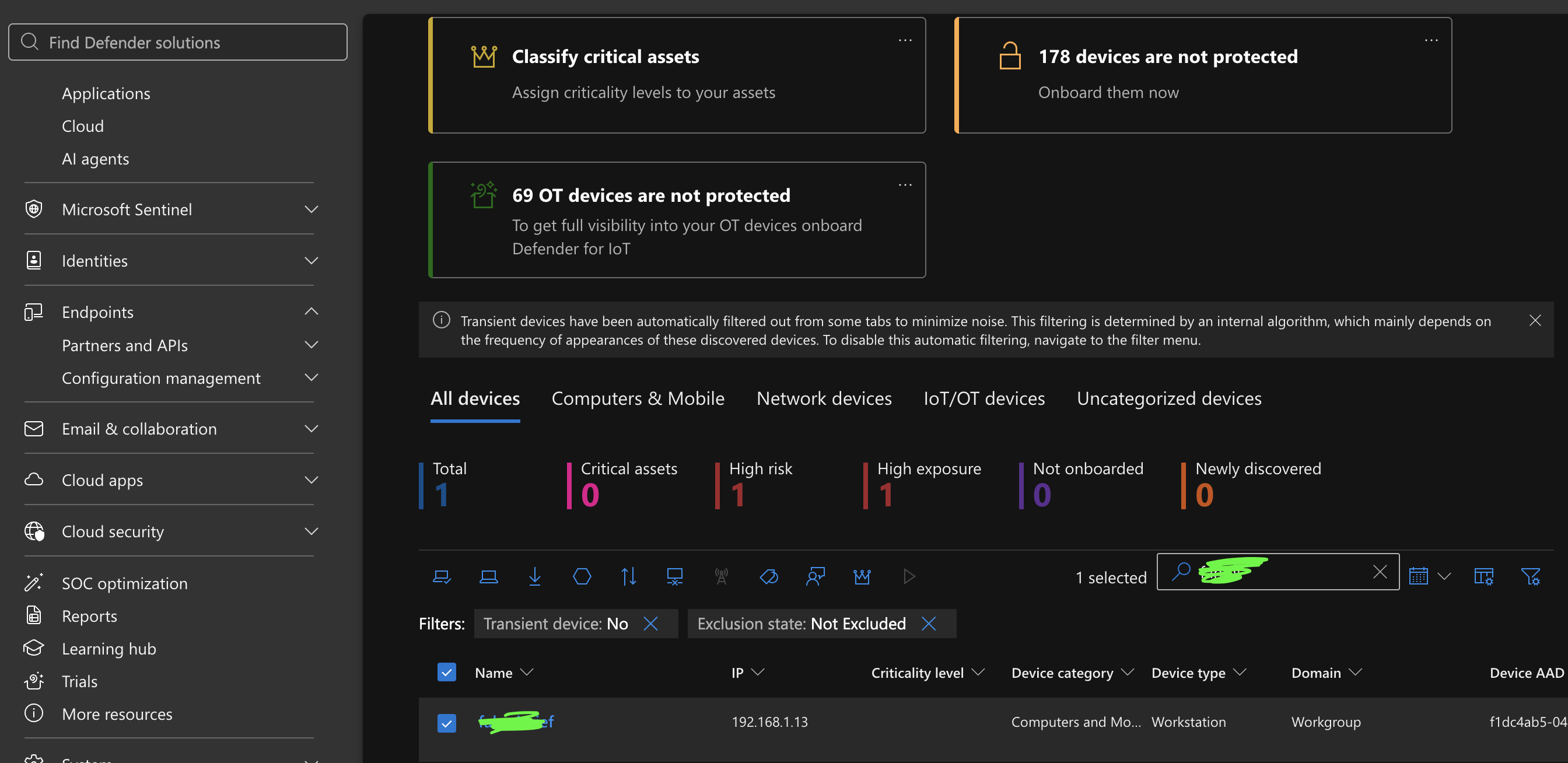Open Criticality level column dropdown

tap(977, 672)
